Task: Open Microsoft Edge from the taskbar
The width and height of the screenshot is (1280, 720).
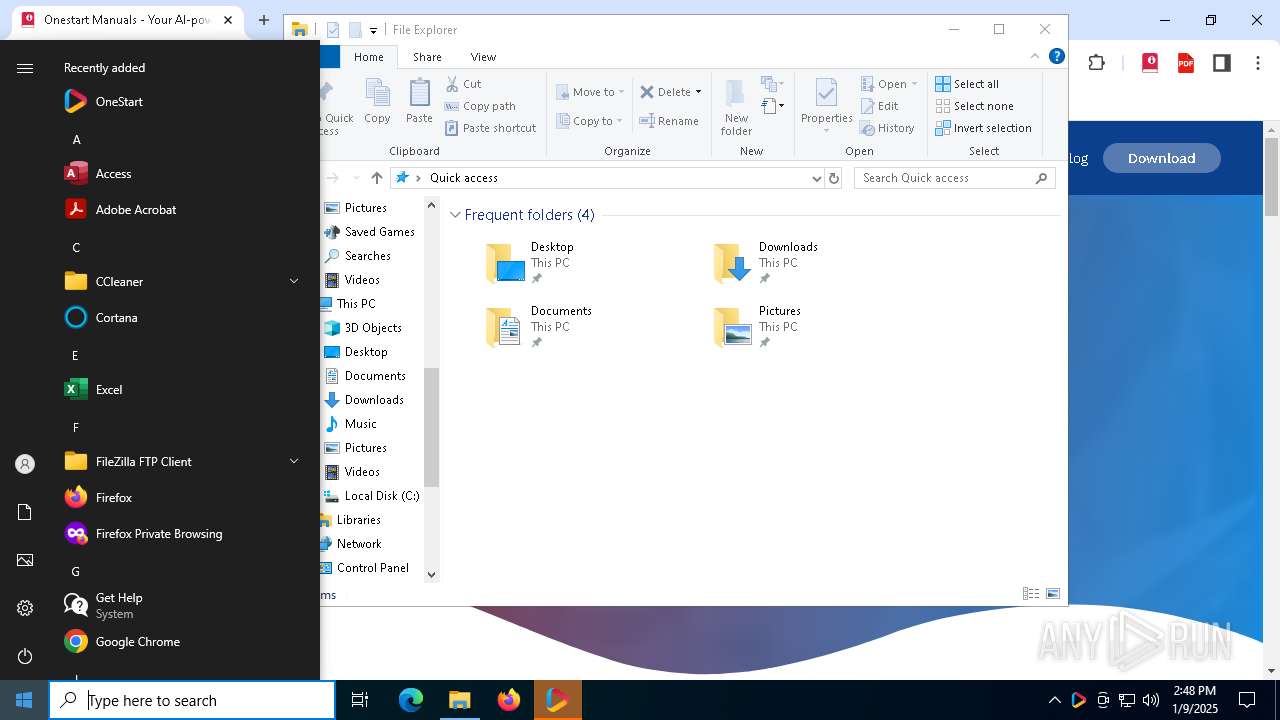Action: [x=411, y=700]
